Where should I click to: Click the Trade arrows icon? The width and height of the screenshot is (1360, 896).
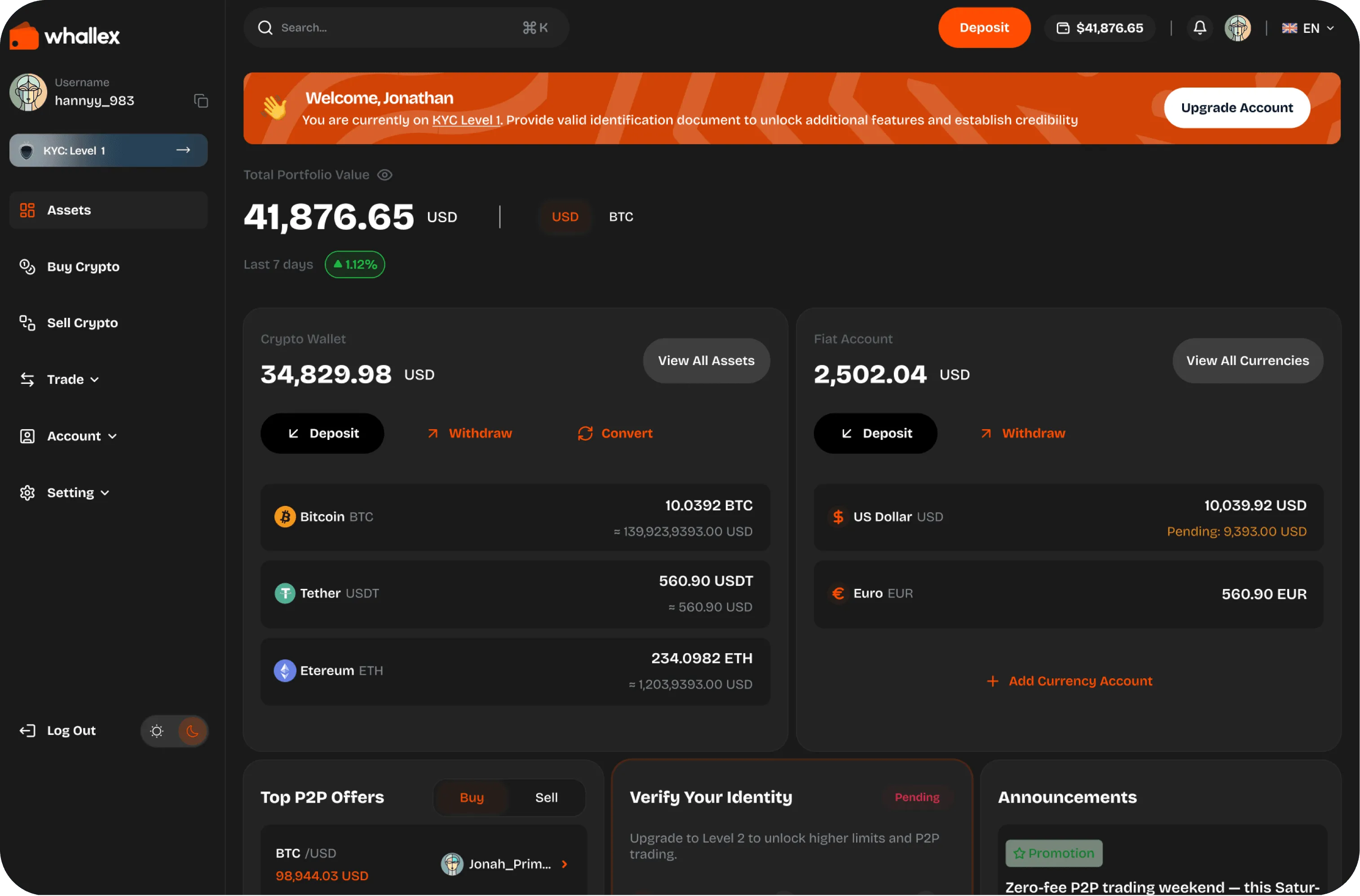click(27, 379)
